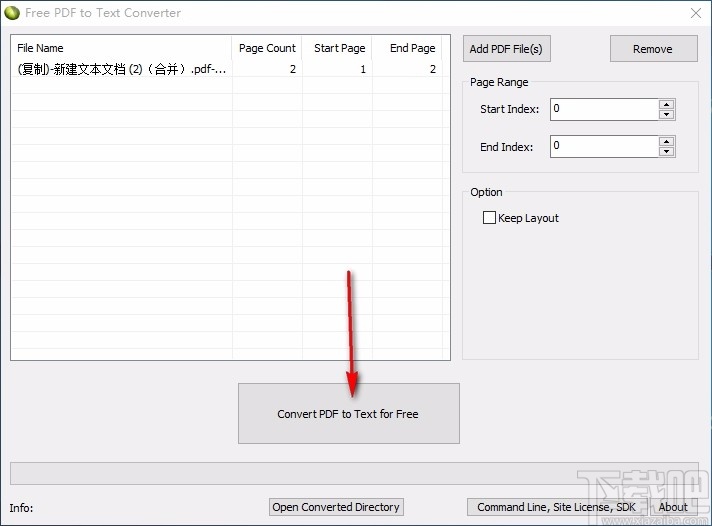712x526 pixels.
Task: Start Convert PDF to Text for Free
Action: 349,413
